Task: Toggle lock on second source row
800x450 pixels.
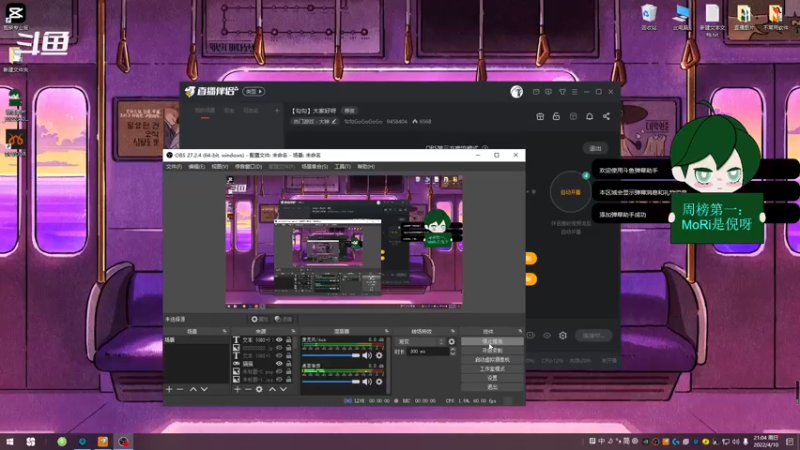Action: (x=288, y=348)
